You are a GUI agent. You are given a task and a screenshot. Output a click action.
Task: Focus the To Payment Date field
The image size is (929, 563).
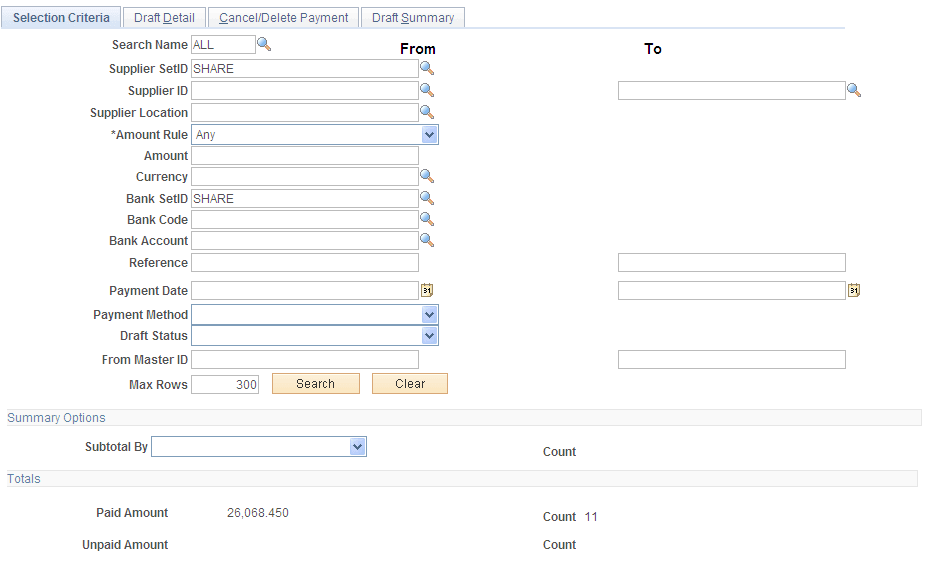click(732, 290)
